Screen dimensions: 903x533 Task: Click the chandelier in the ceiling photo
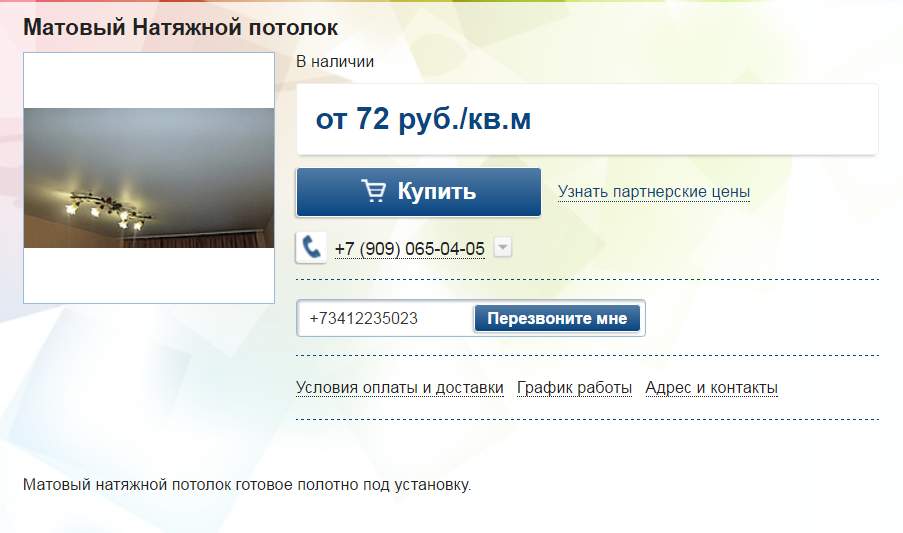[x=109, y=208]
